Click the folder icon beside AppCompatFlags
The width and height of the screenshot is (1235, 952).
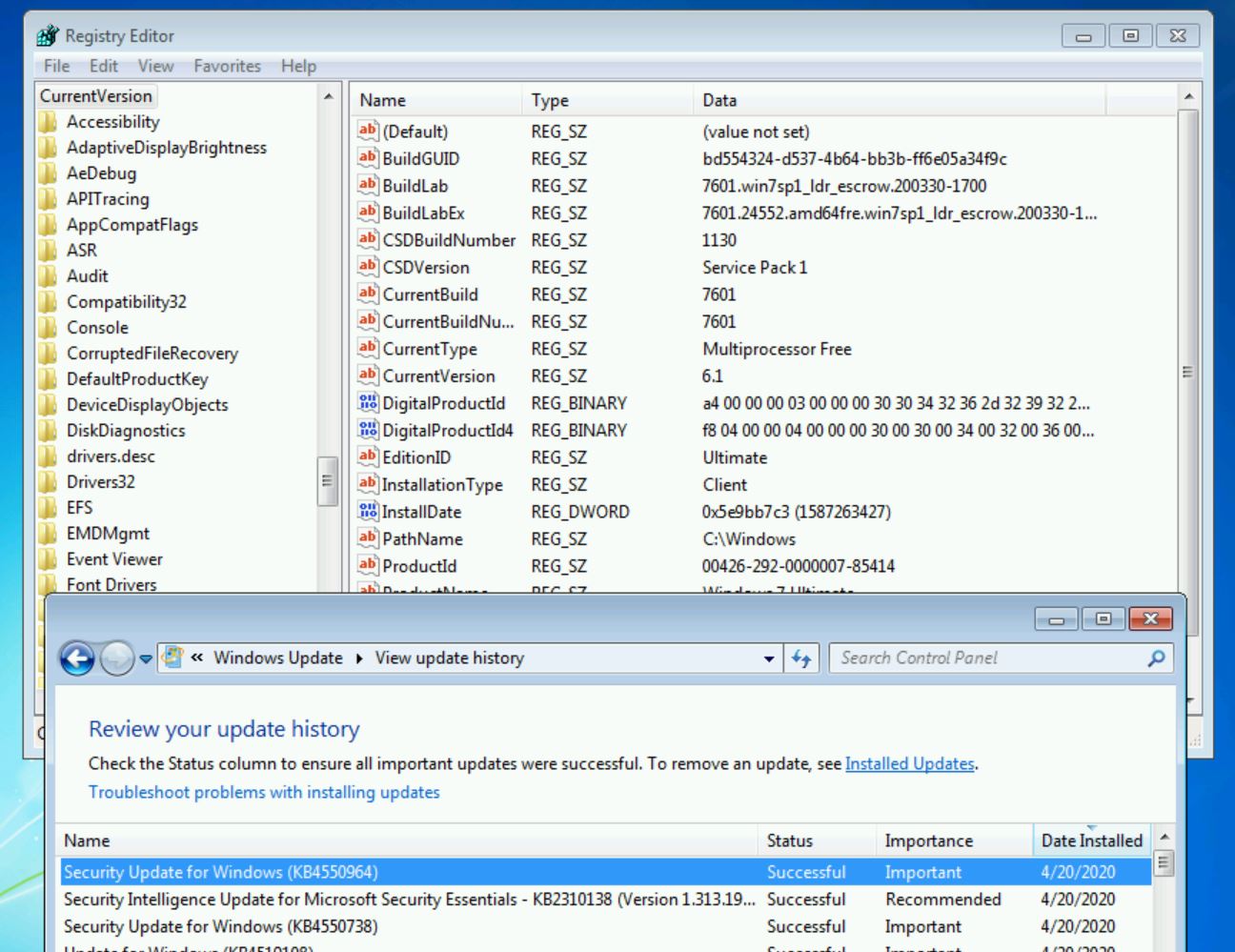(x=48, y=225)
